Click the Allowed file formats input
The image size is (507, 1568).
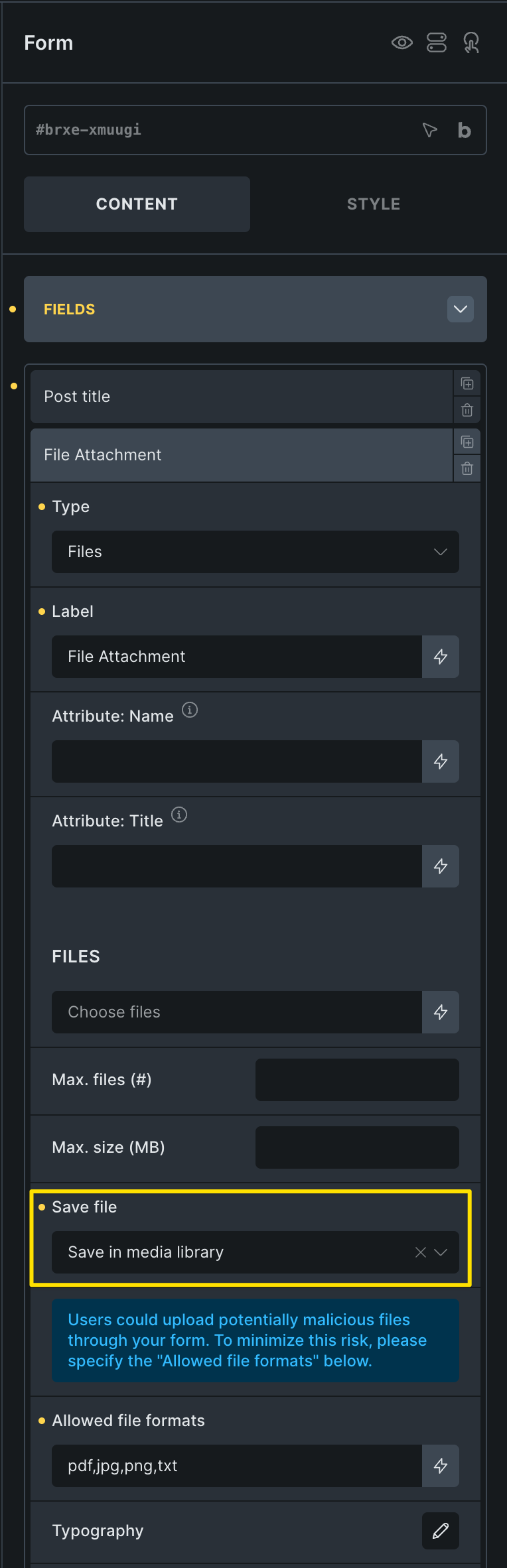[237, 1466]
